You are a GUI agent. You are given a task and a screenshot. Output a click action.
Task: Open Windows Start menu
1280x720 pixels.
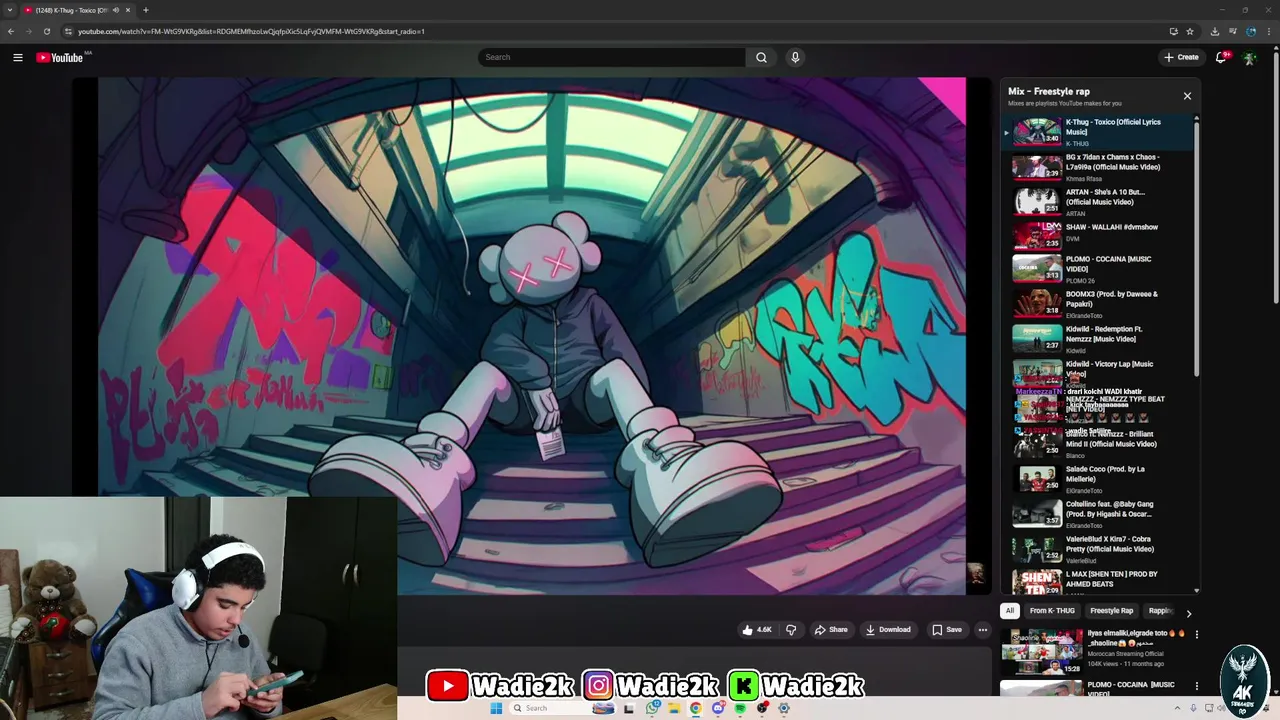[496, 708]
